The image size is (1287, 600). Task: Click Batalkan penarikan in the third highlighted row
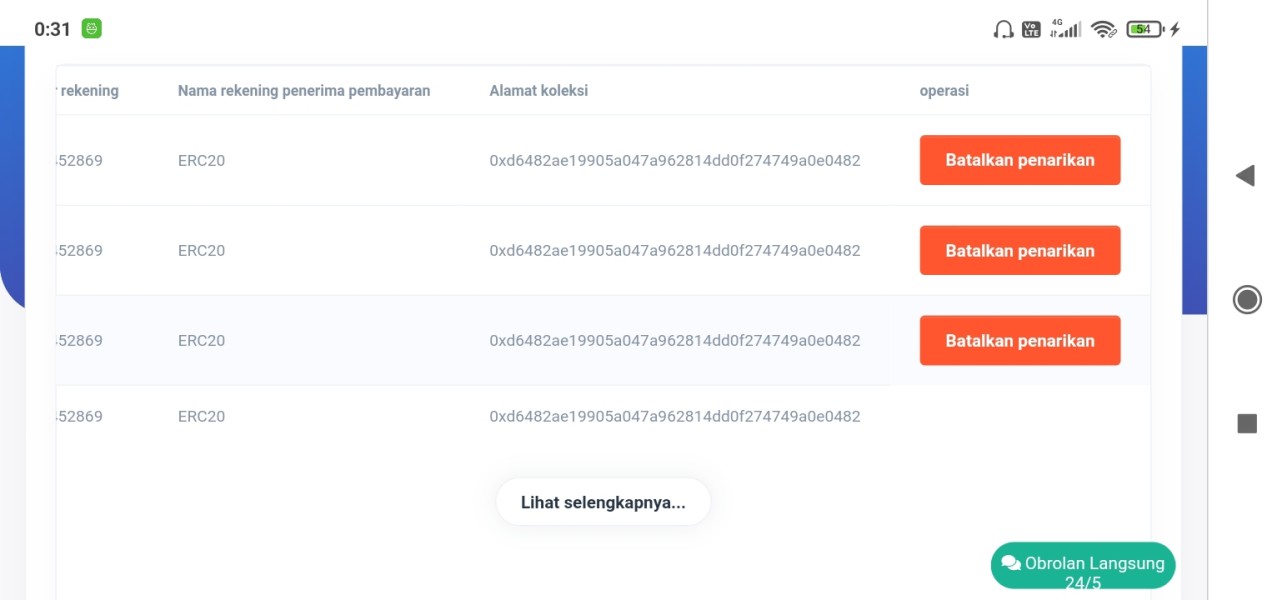(x=1020, y=340)
